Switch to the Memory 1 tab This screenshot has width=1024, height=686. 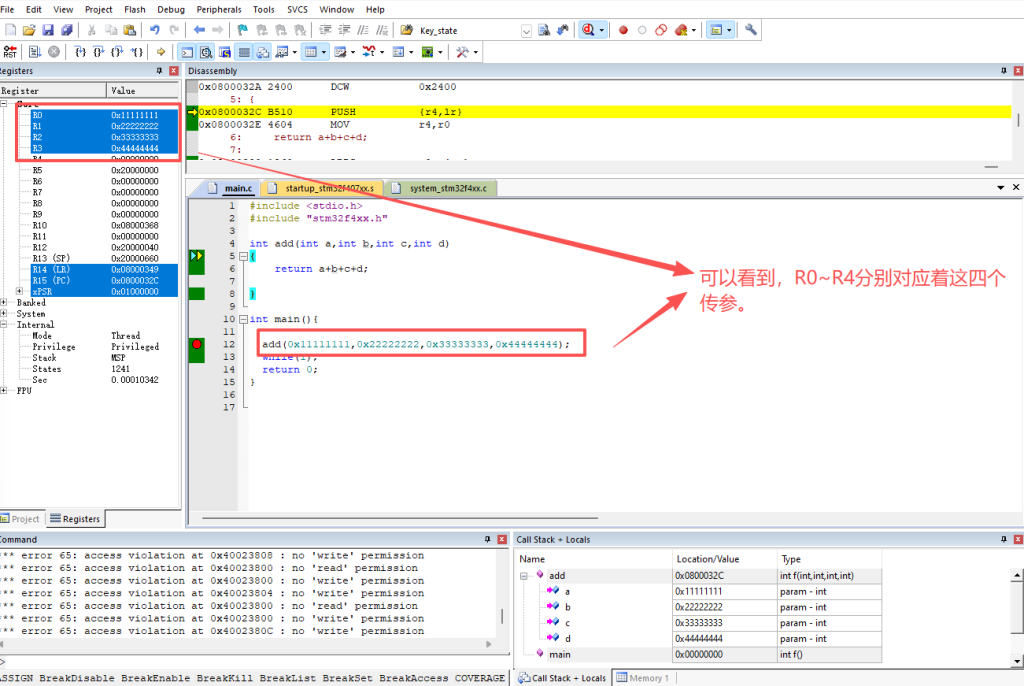641,677
